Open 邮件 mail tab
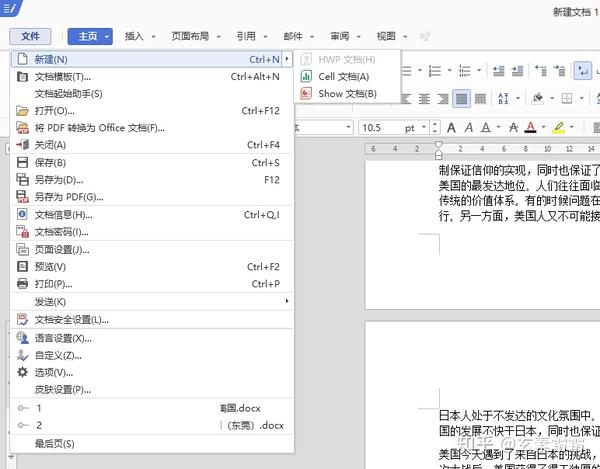Image resolution: width=600 pixels, height=469 pixels. pos(293,36)
